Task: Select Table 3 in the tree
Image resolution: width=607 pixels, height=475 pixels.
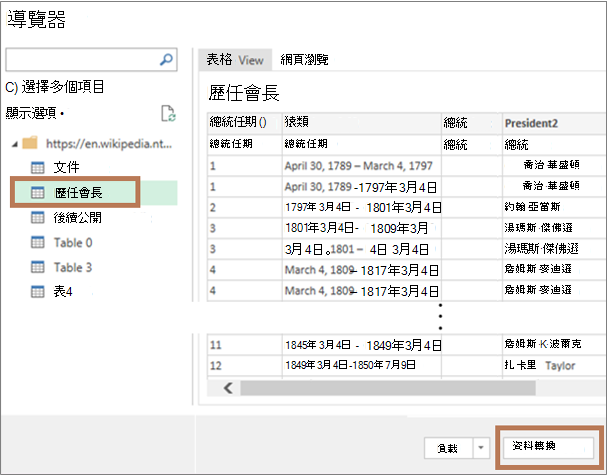Action: (73, 267)
